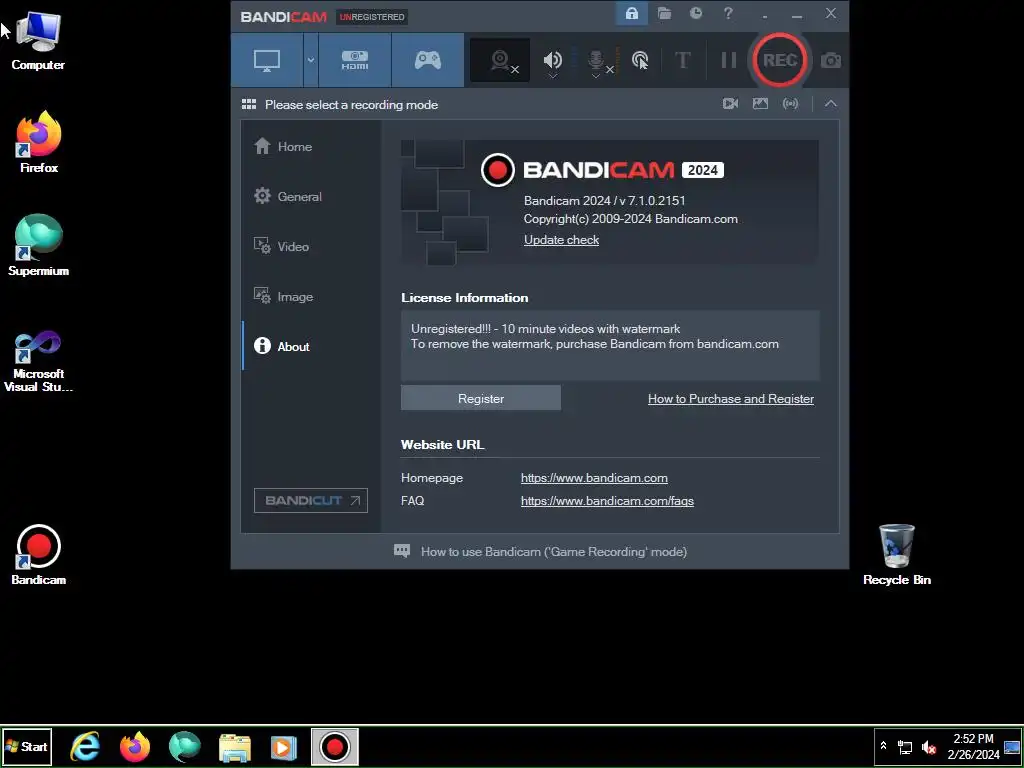Toggle webcam overlay icon
1024x768 pixels.
[x=500, y=60]
